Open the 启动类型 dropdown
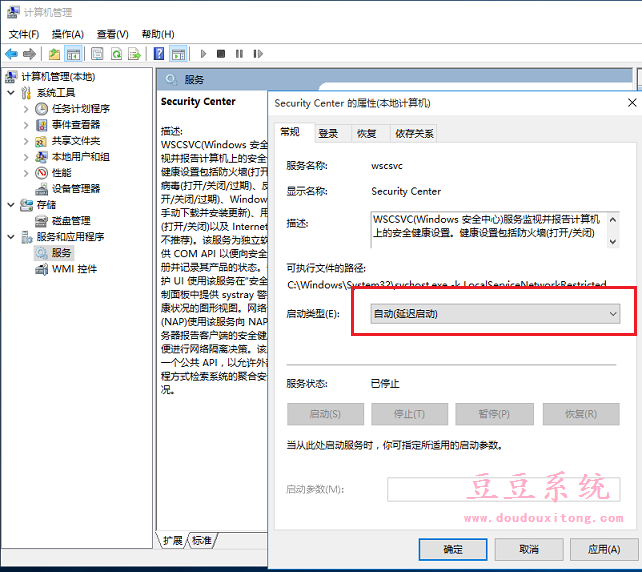642x572 pixels. [x=495, y=314]
